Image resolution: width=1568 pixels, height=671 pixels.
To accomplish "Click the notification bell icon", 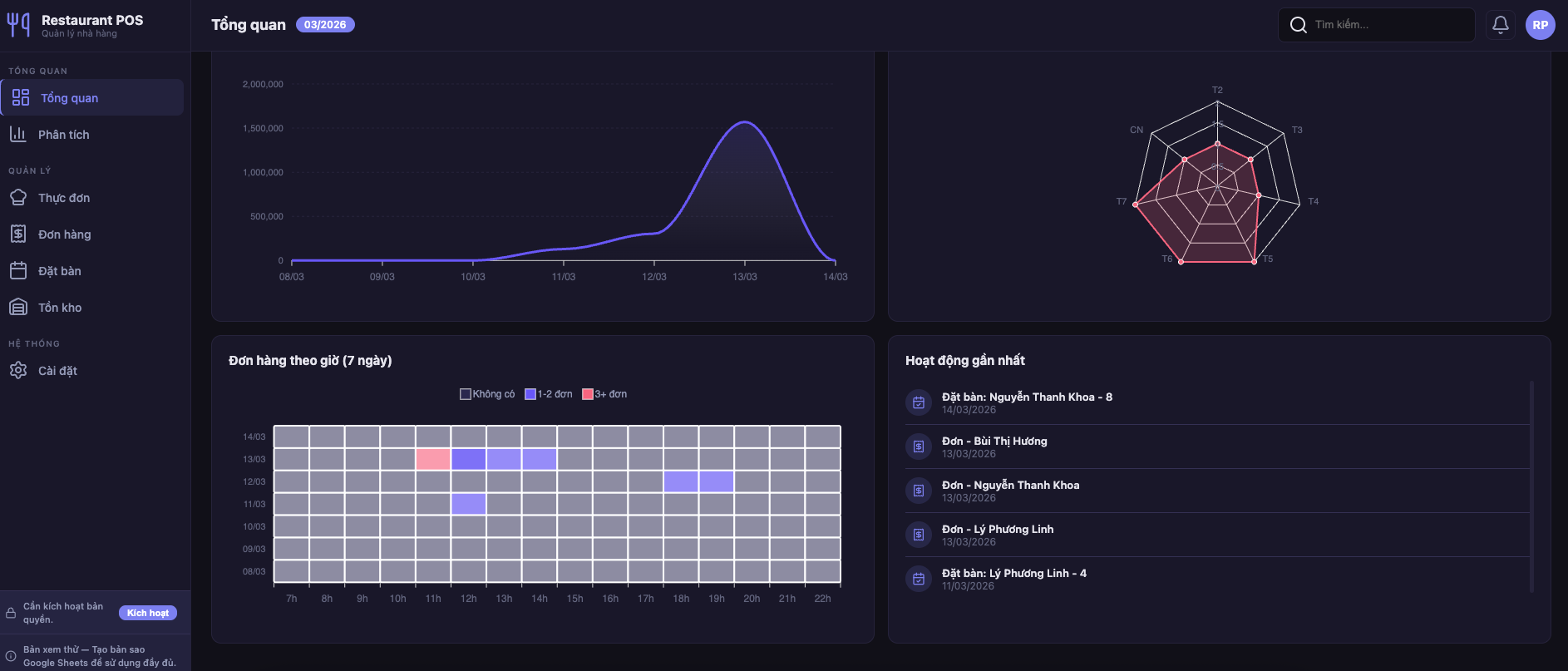I will click(x=1500, y=25).
